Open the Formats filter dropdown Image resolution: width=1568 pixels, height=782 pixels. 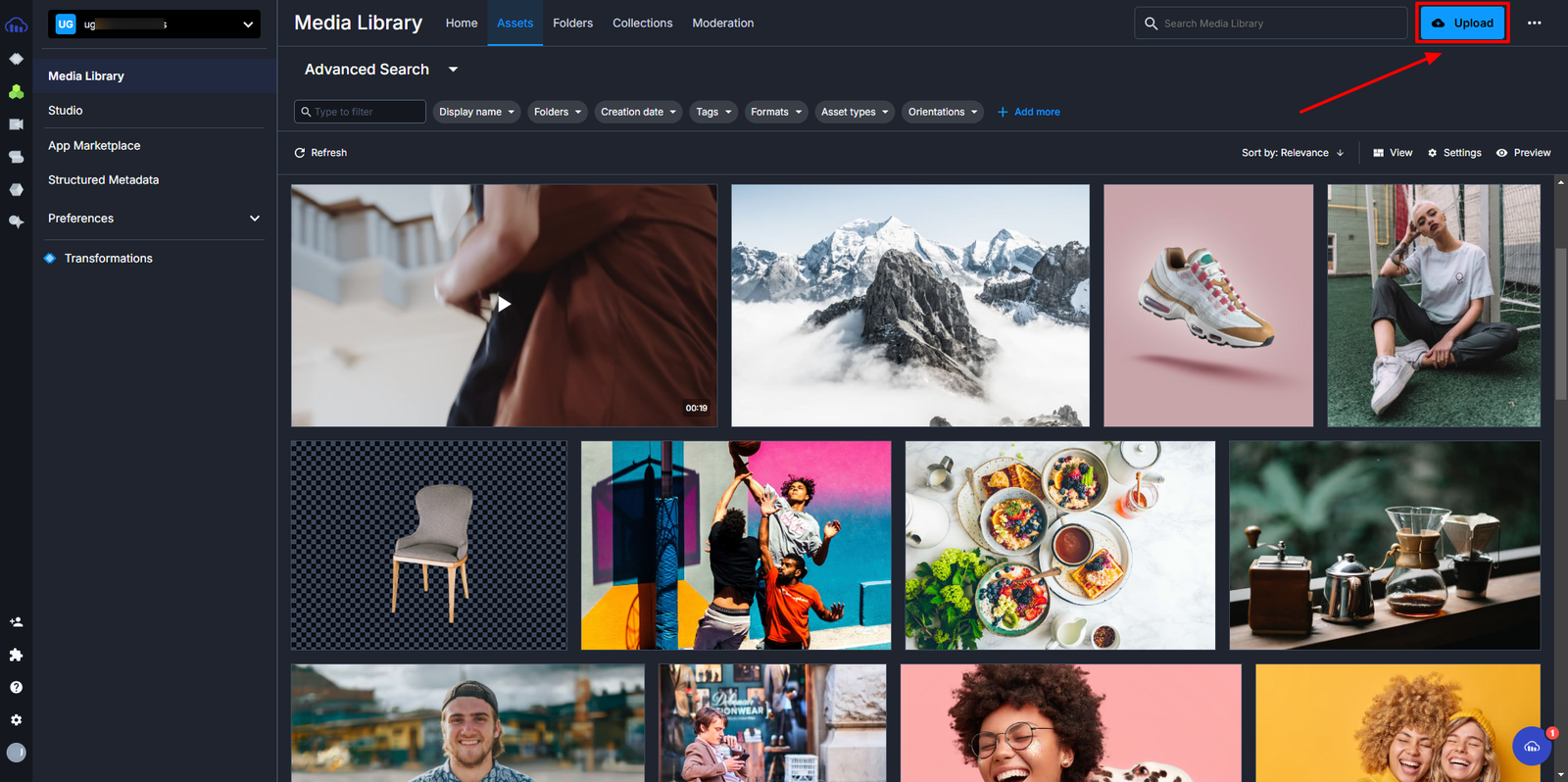(776, 112)
